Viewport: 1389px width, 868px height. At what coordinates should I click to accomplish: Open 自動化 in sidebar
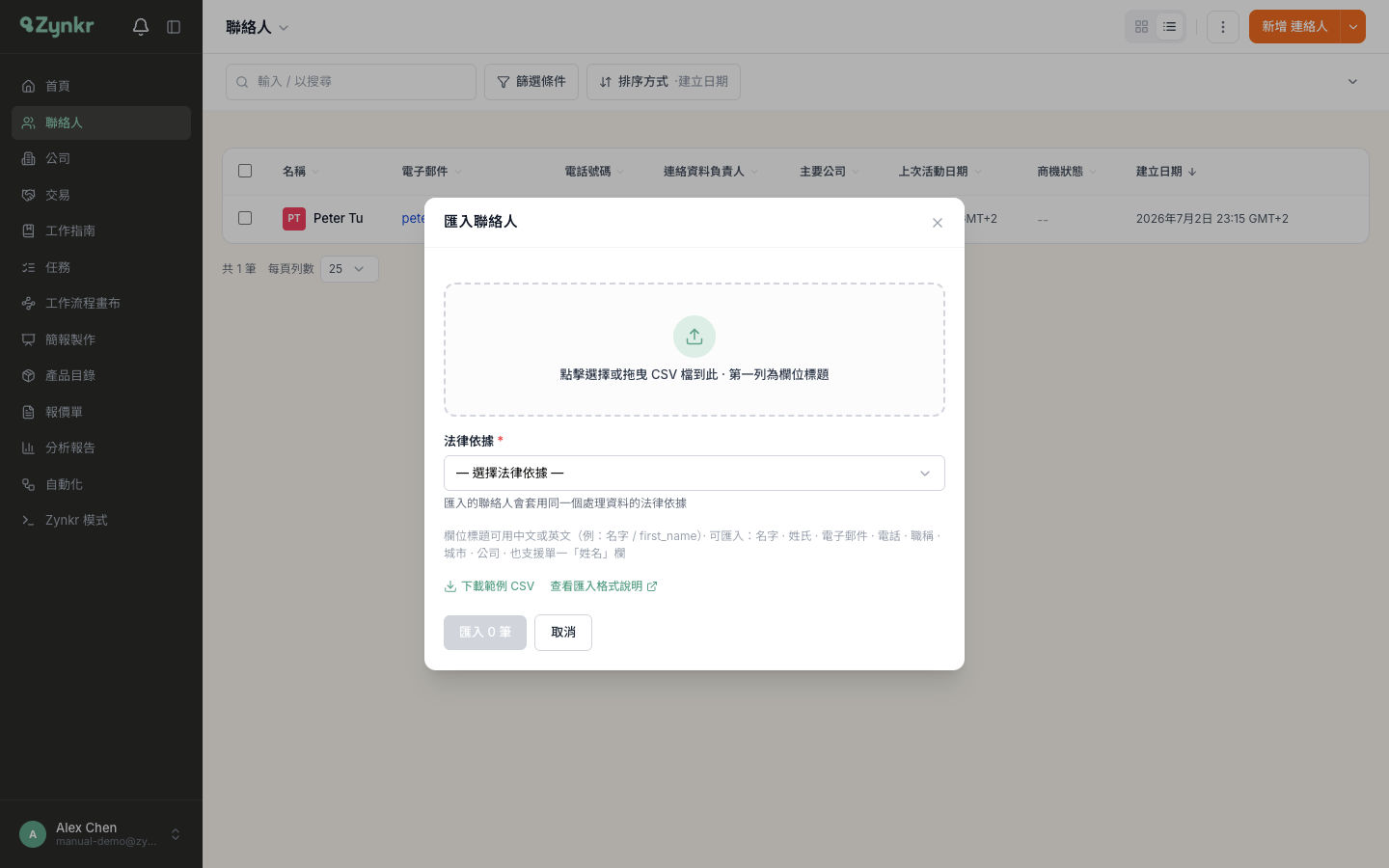pyautogui.click(x=101, y=484)
